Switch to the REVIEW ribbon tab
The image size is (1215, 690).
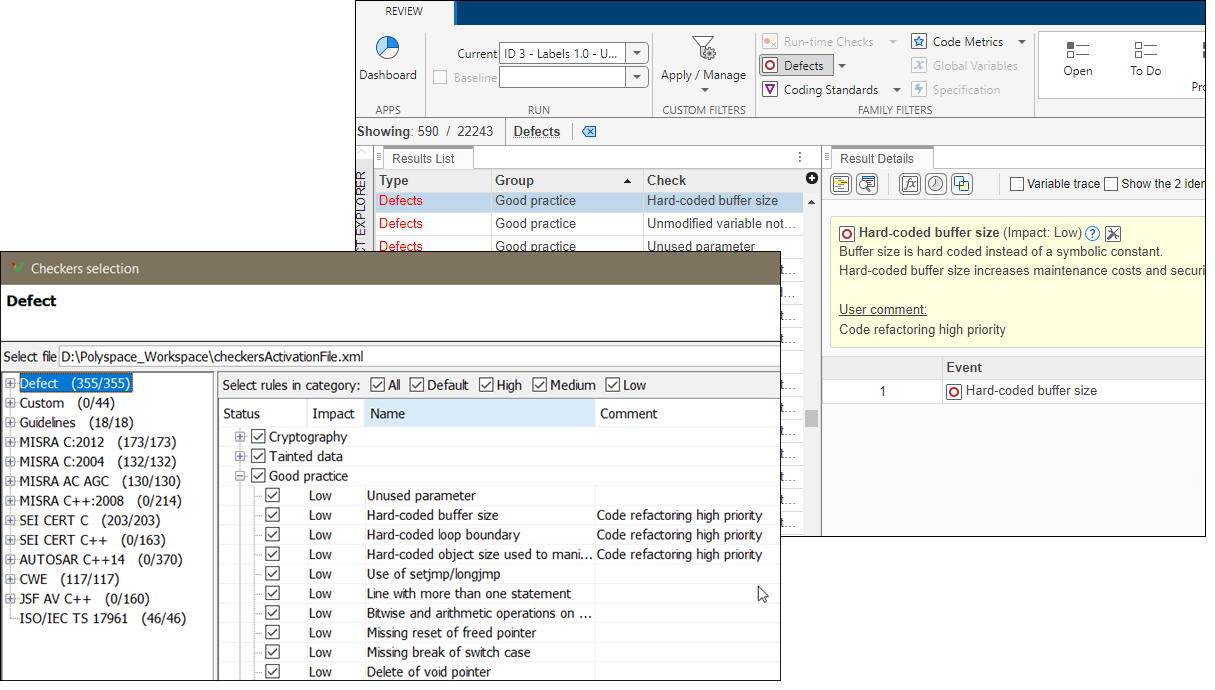[404, 12]
